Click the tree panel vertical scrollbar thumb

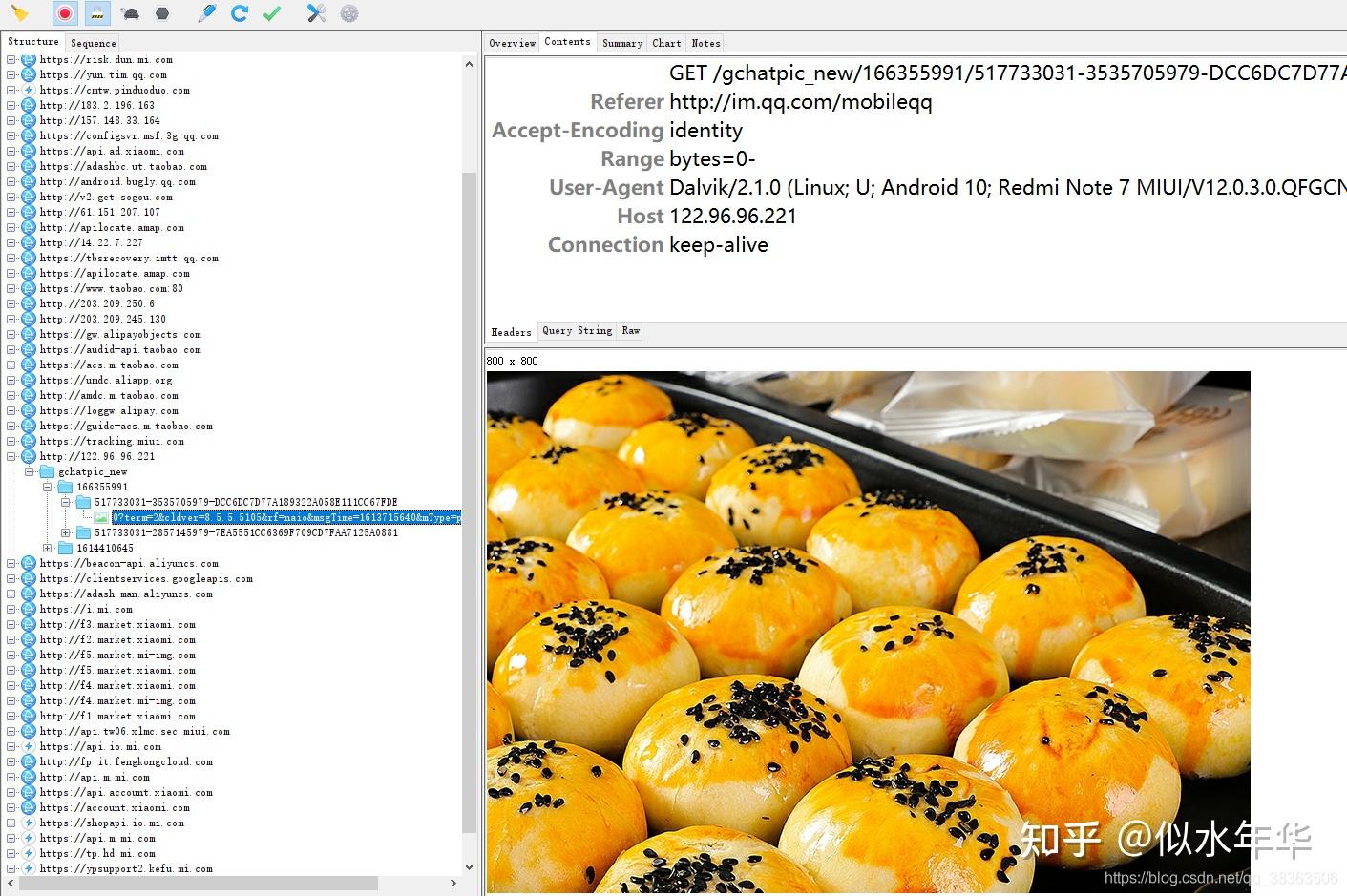pos(469,501)
